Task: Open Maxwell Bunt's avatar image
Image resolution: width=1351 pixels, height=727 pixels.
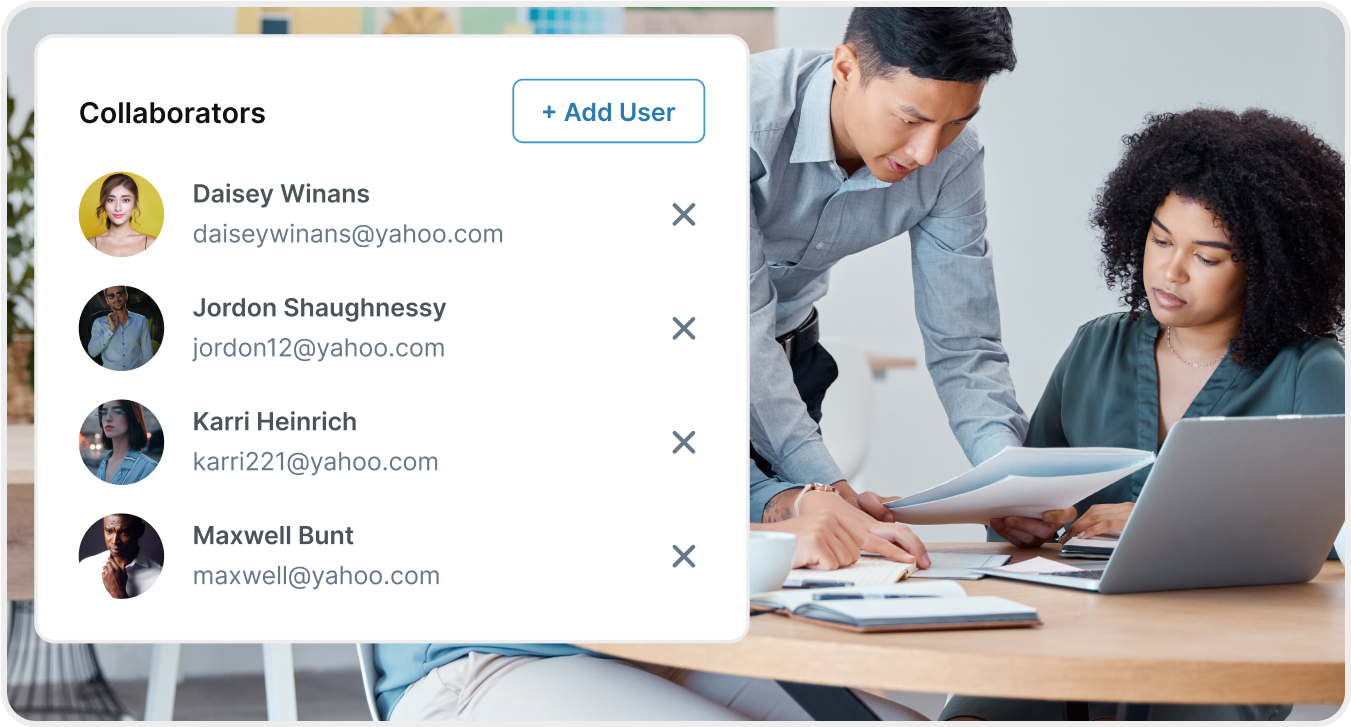Action: [121, 556]
